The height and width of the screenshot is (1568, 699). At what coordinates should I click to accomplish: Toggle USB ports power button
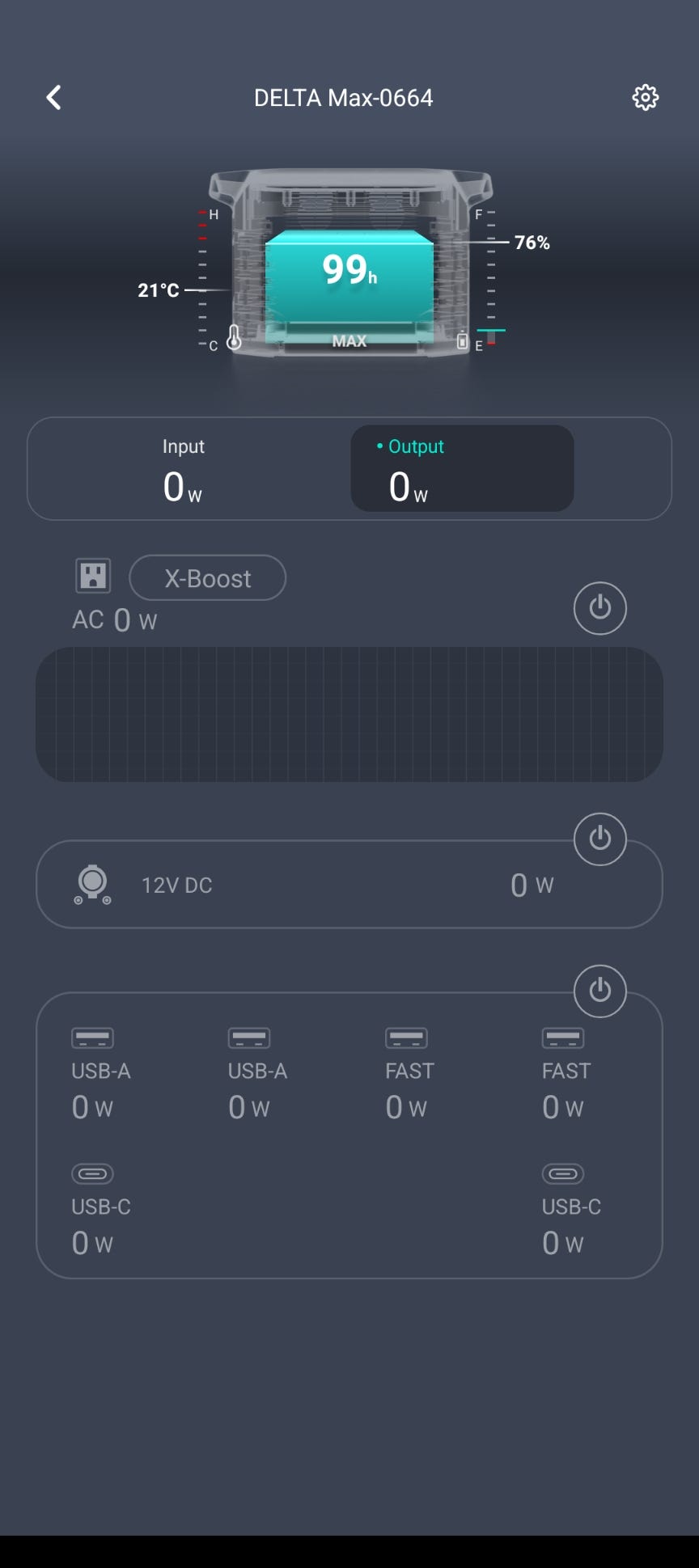tap(599, 991)
